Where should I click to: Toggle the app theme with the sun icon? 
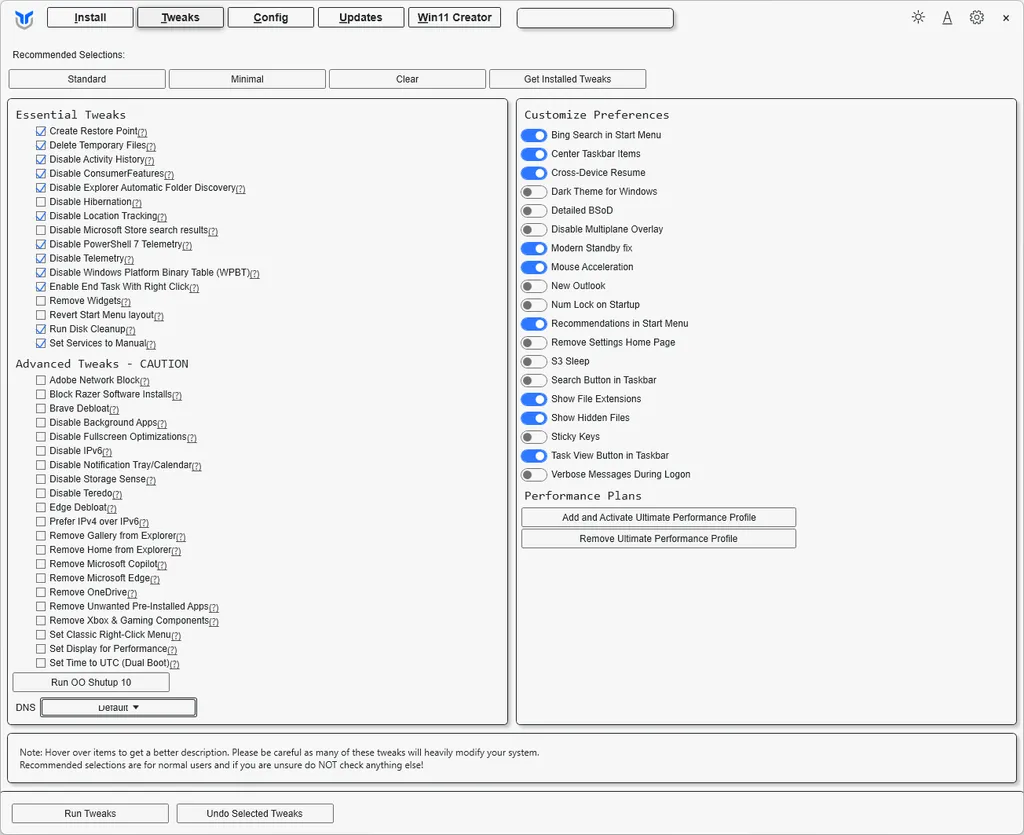pyautogui.click(x=918, y=17)
